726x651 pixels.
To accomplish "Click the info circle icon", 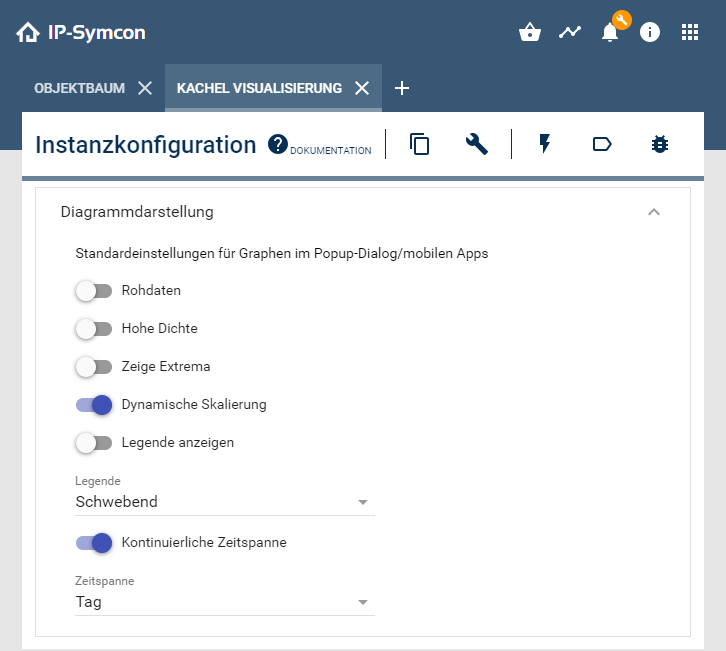I will click(650, 32).
